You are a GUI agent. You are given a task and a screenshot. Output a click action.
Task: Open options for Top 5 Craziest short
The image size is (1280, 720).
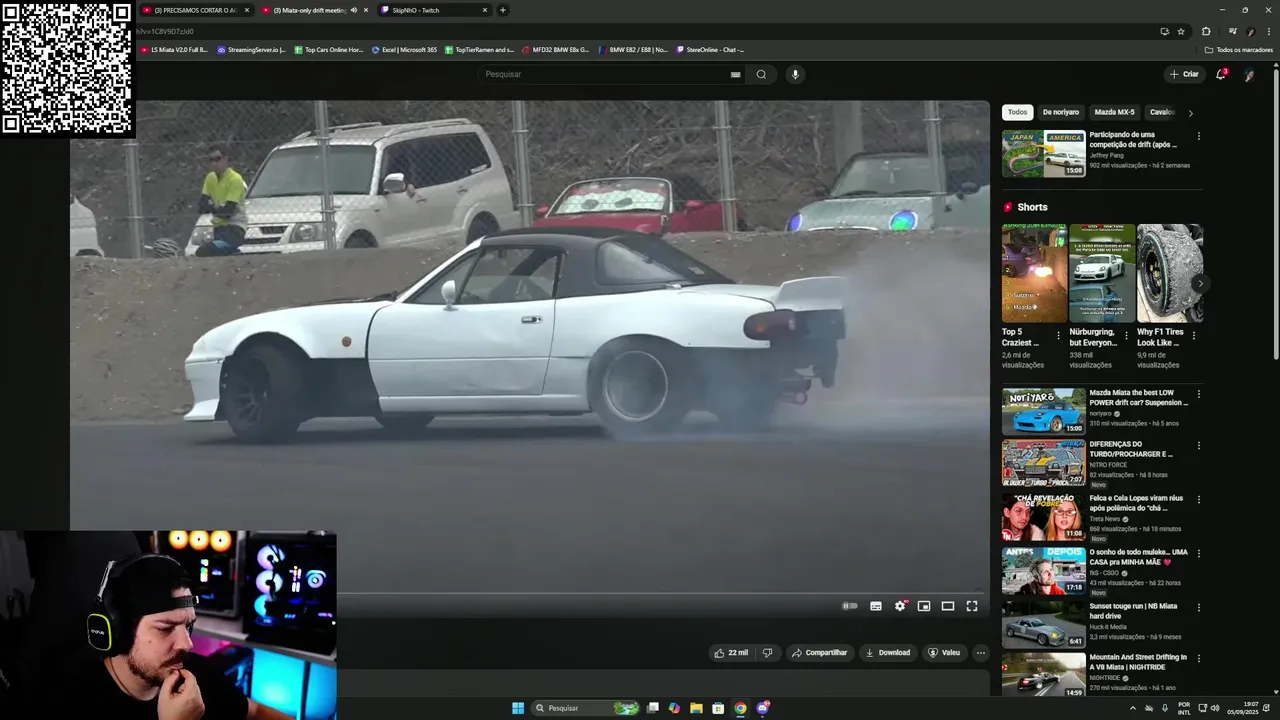(x=1059, y=336)
